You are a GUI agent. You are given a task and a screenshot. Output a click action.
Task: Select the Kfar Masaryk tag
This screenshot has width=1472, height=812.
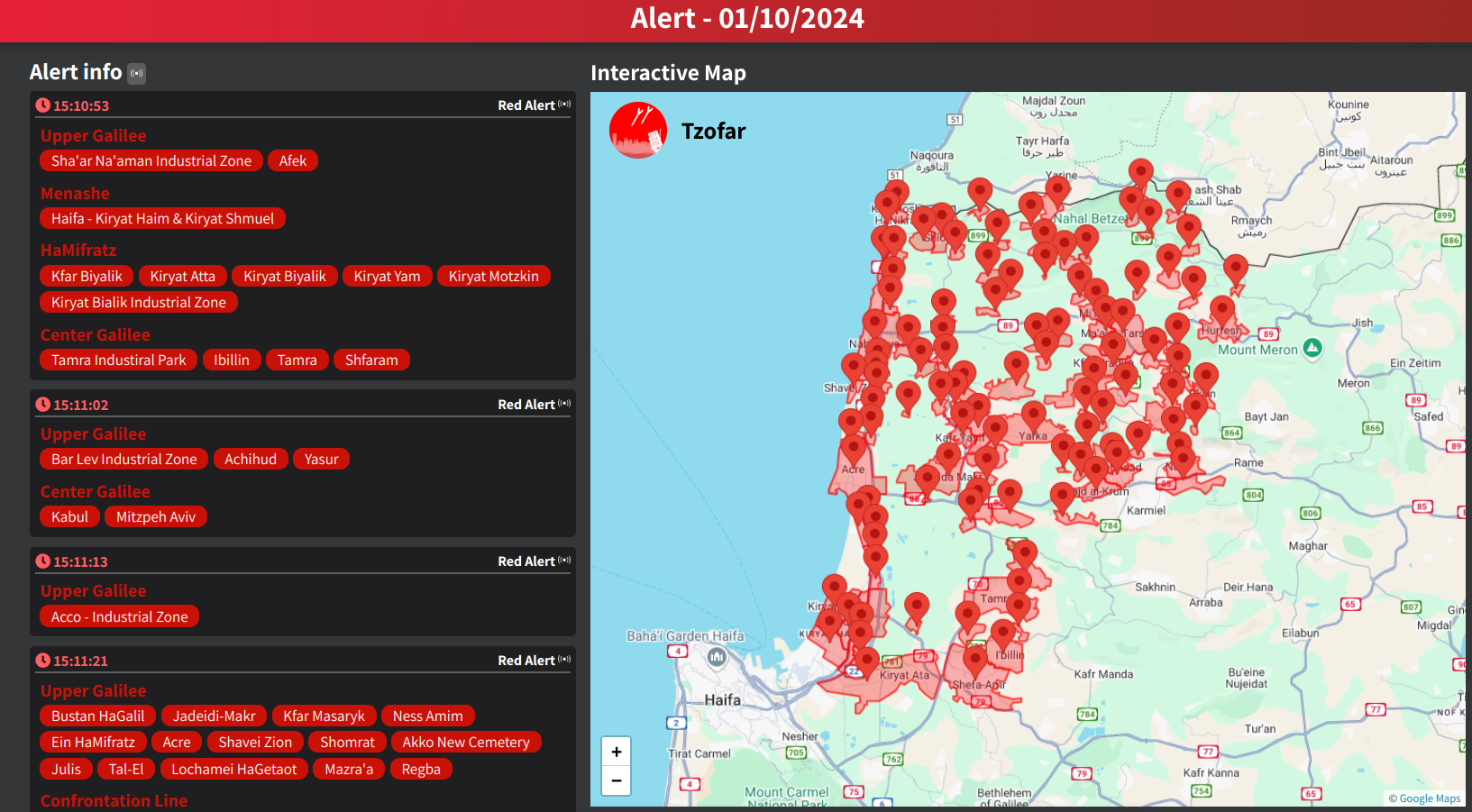[x=325, y=716]
